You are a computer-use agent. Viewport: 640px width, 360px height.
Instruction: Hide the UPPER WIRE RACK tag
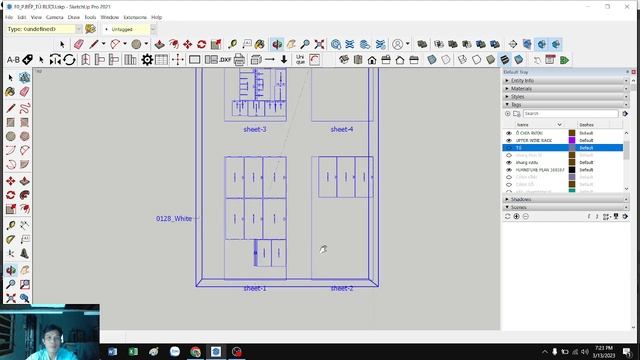tap(509, 140)
